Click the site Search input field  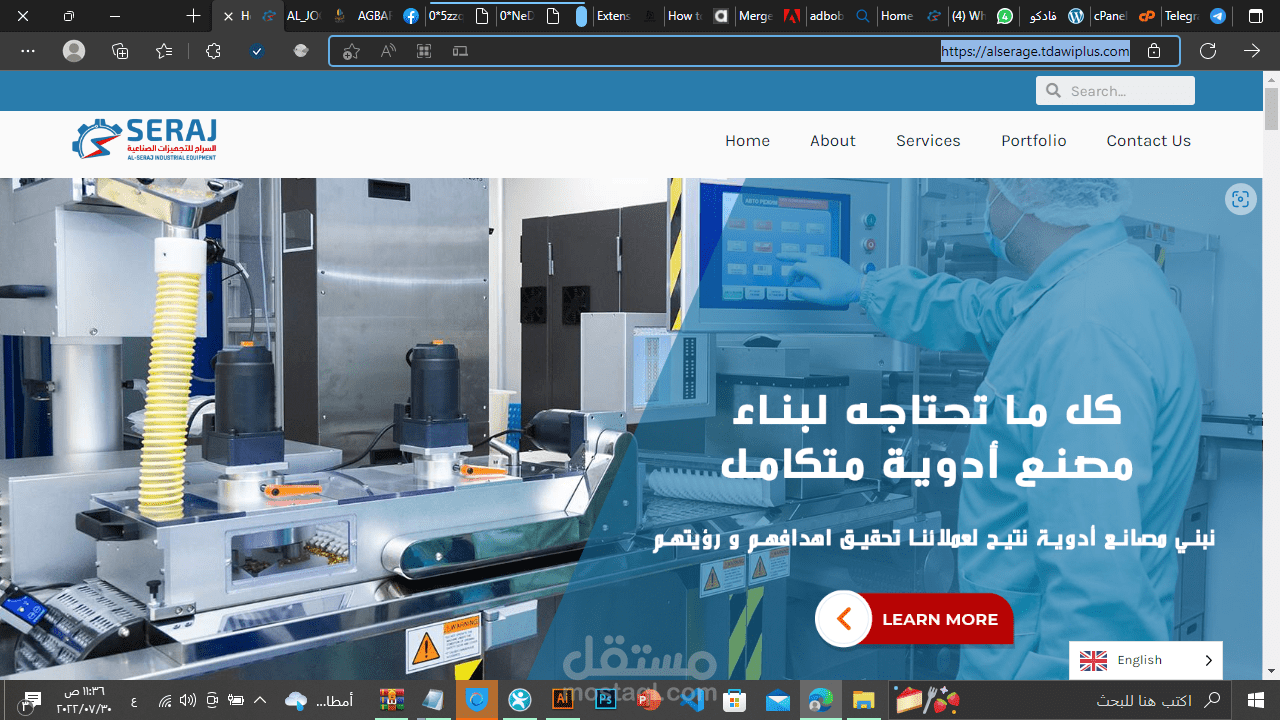(1115, 91)
